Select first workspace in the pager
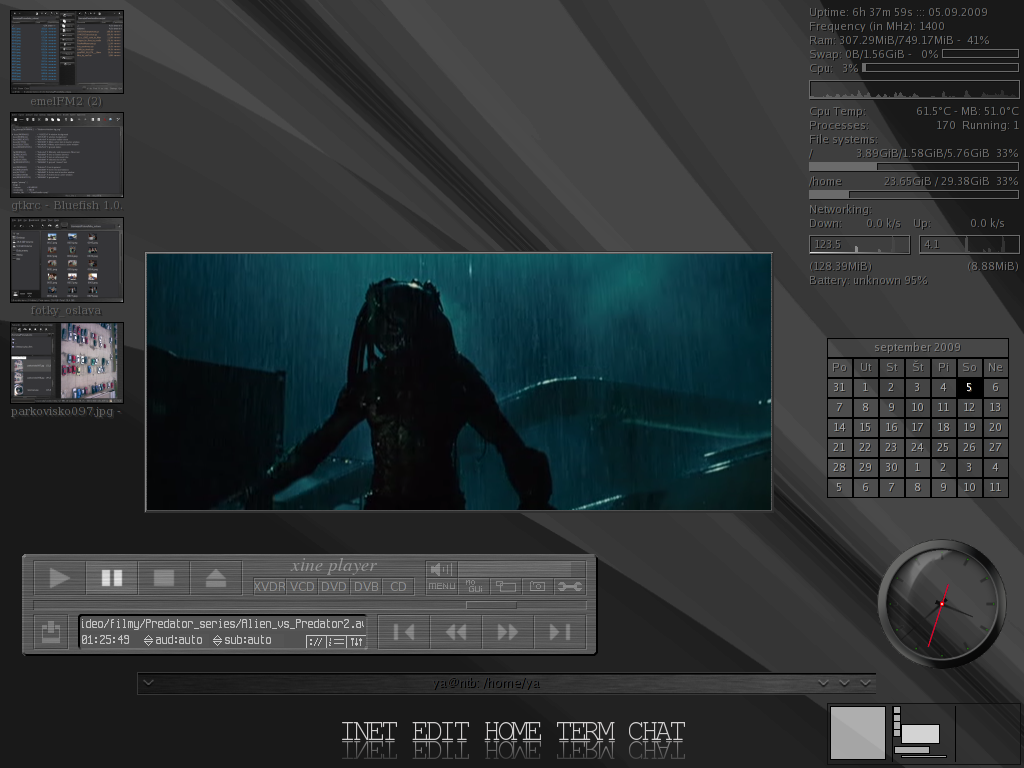Viewport: 1024px width, 768px height. click(857, 732)
